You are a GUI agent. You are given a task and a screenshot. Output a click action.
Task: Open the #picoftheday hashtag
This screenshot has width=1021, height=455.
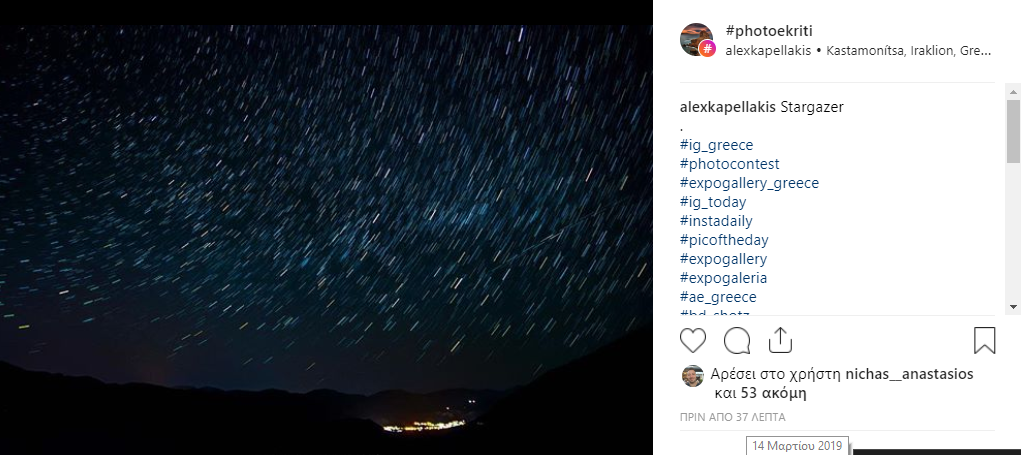pos(724,240)
